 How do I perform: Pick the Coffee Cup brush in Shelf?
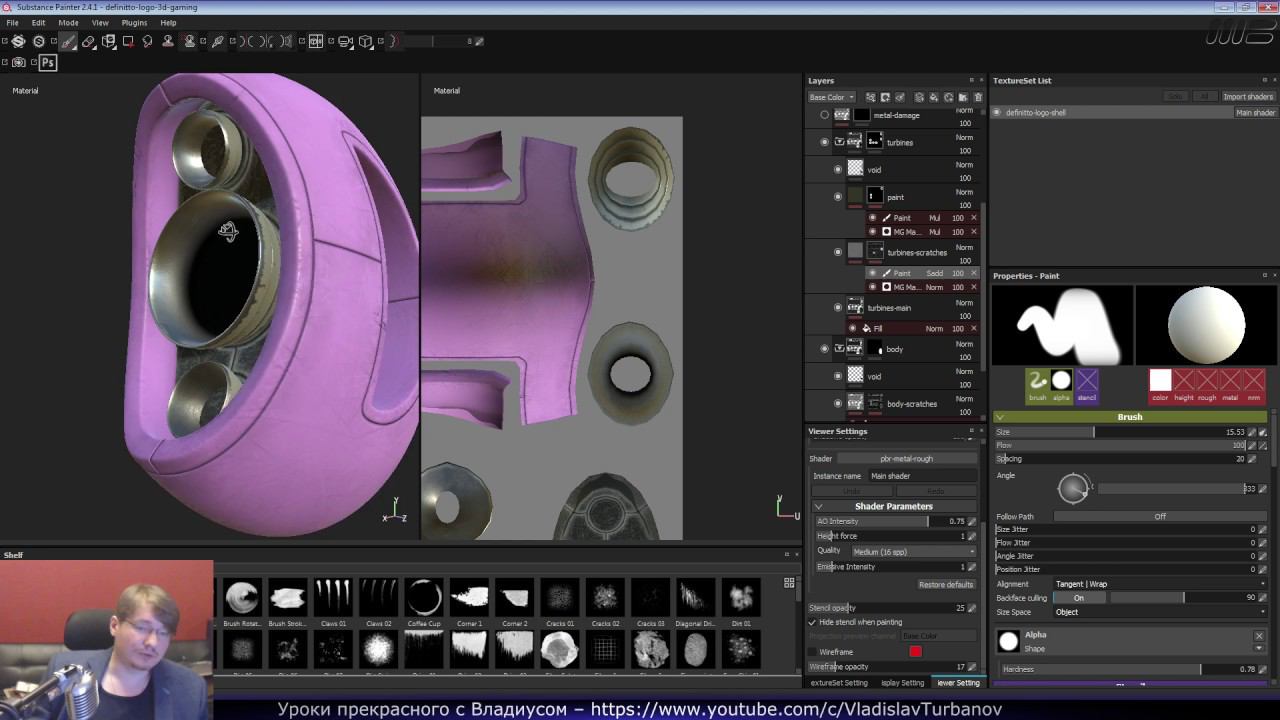(424, 598)
